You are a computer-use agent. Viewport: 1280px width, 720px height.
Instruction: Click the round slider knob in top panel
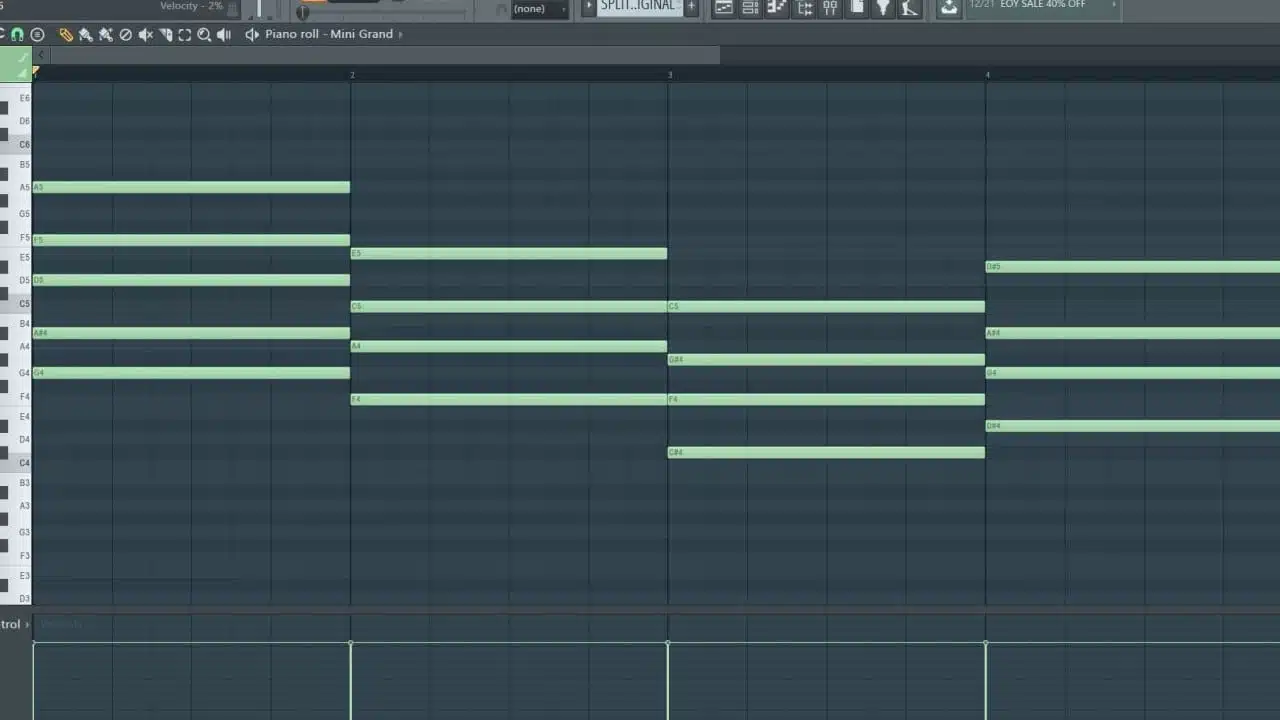point(303,12)
